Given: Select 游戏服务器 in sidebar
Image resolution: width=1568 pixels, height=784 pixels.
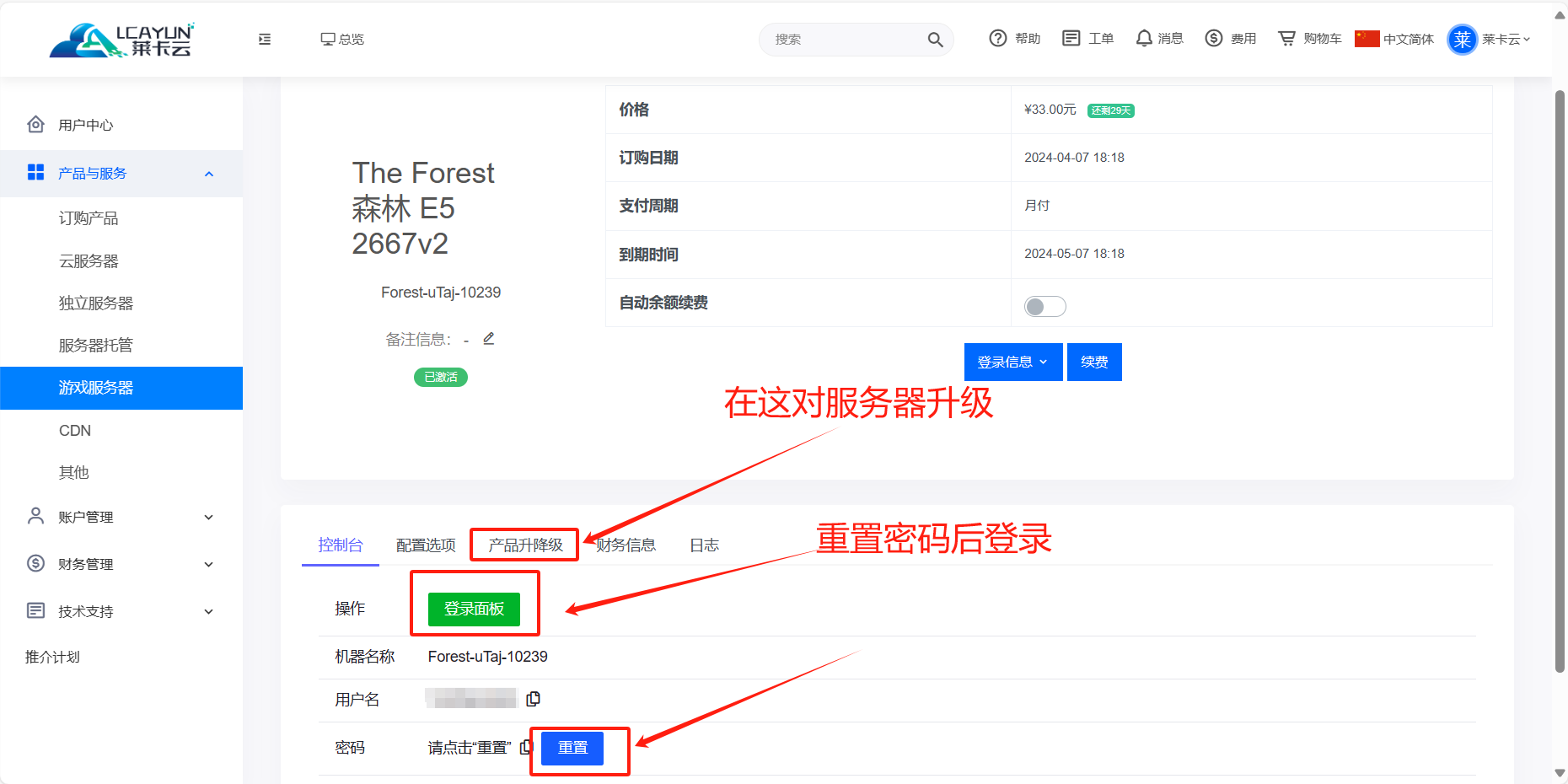Looking at the screenshot, I should pyautogui.click(x=121, y=388).
